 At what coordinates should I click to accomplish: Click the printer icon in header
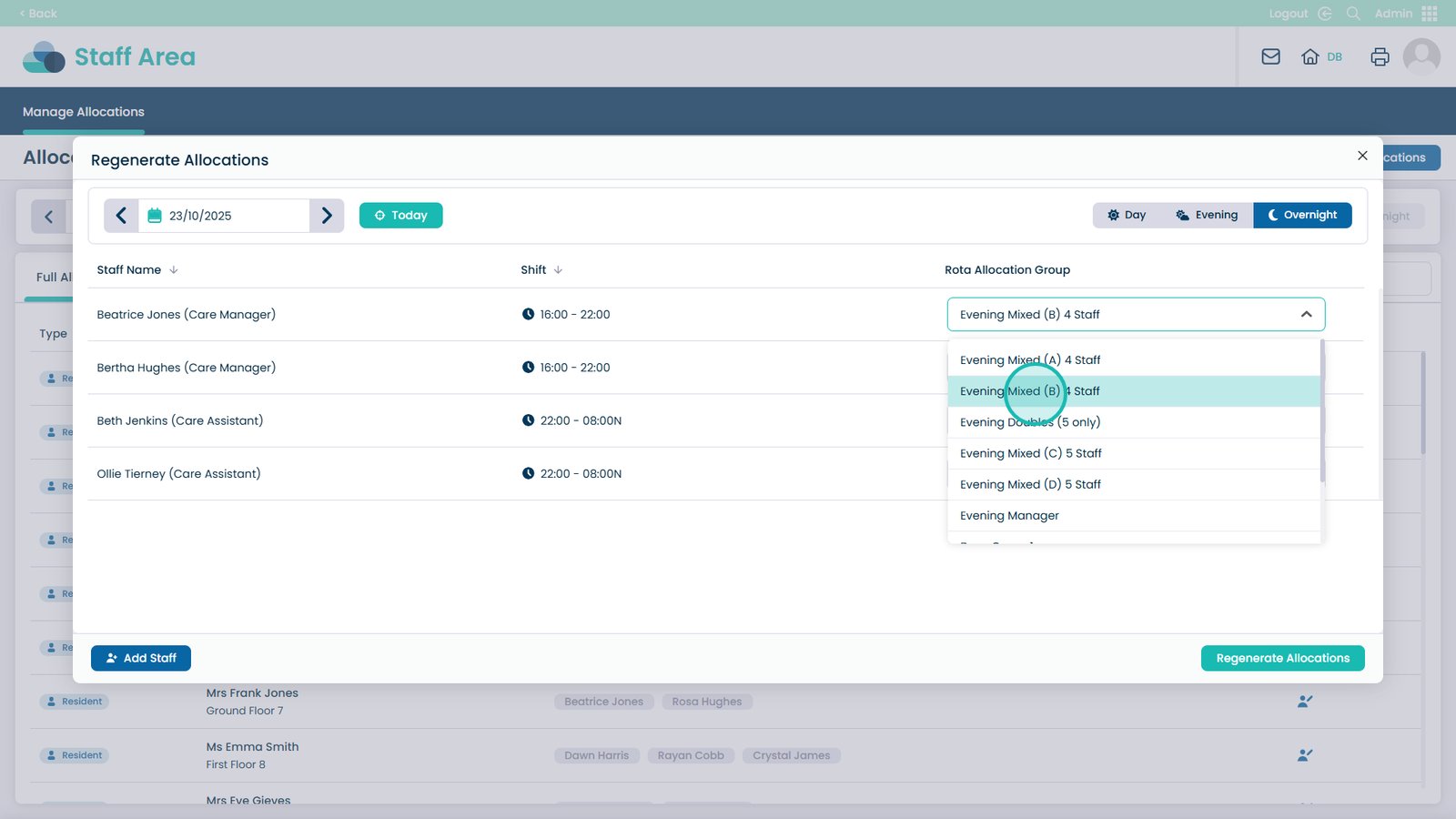[1380, 57]
